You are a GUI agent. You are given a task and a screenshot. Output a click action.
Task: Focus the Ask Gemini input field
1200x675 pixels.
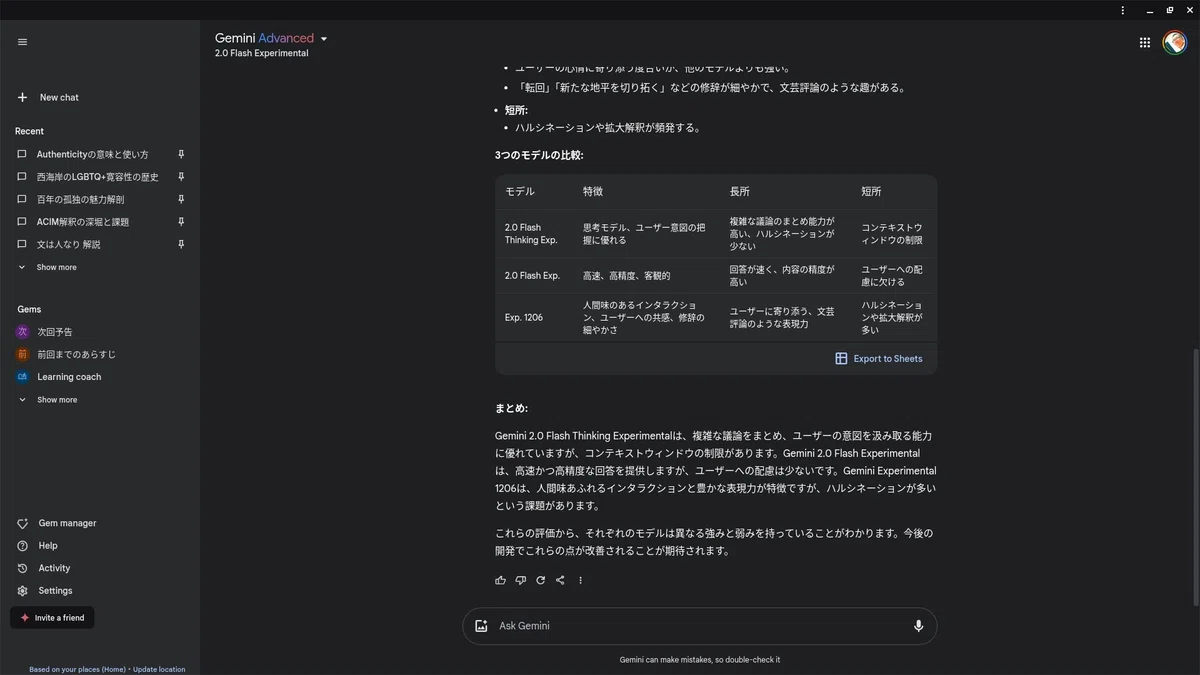[700, 626]
